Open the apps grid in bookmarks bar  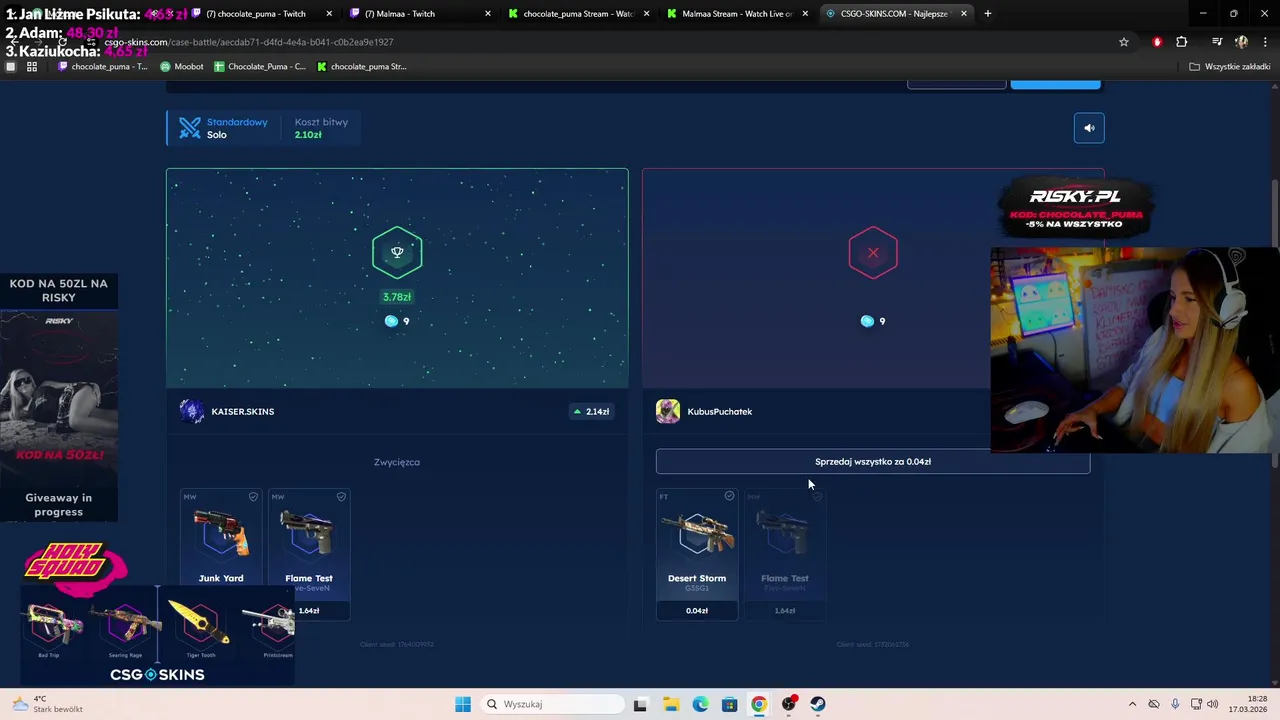(32, 67)
